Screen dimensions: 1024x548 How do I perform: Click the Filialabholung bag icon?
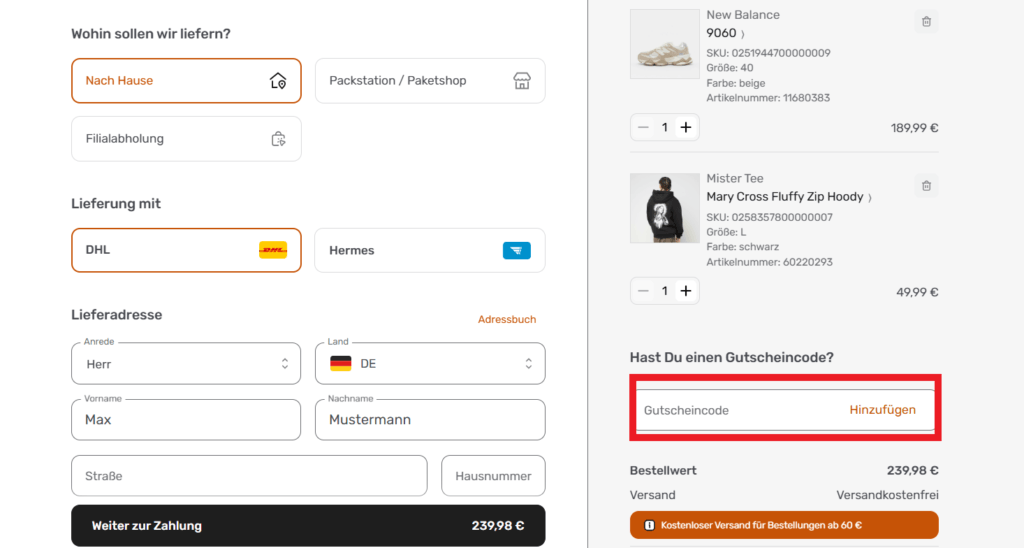(278, 138)
